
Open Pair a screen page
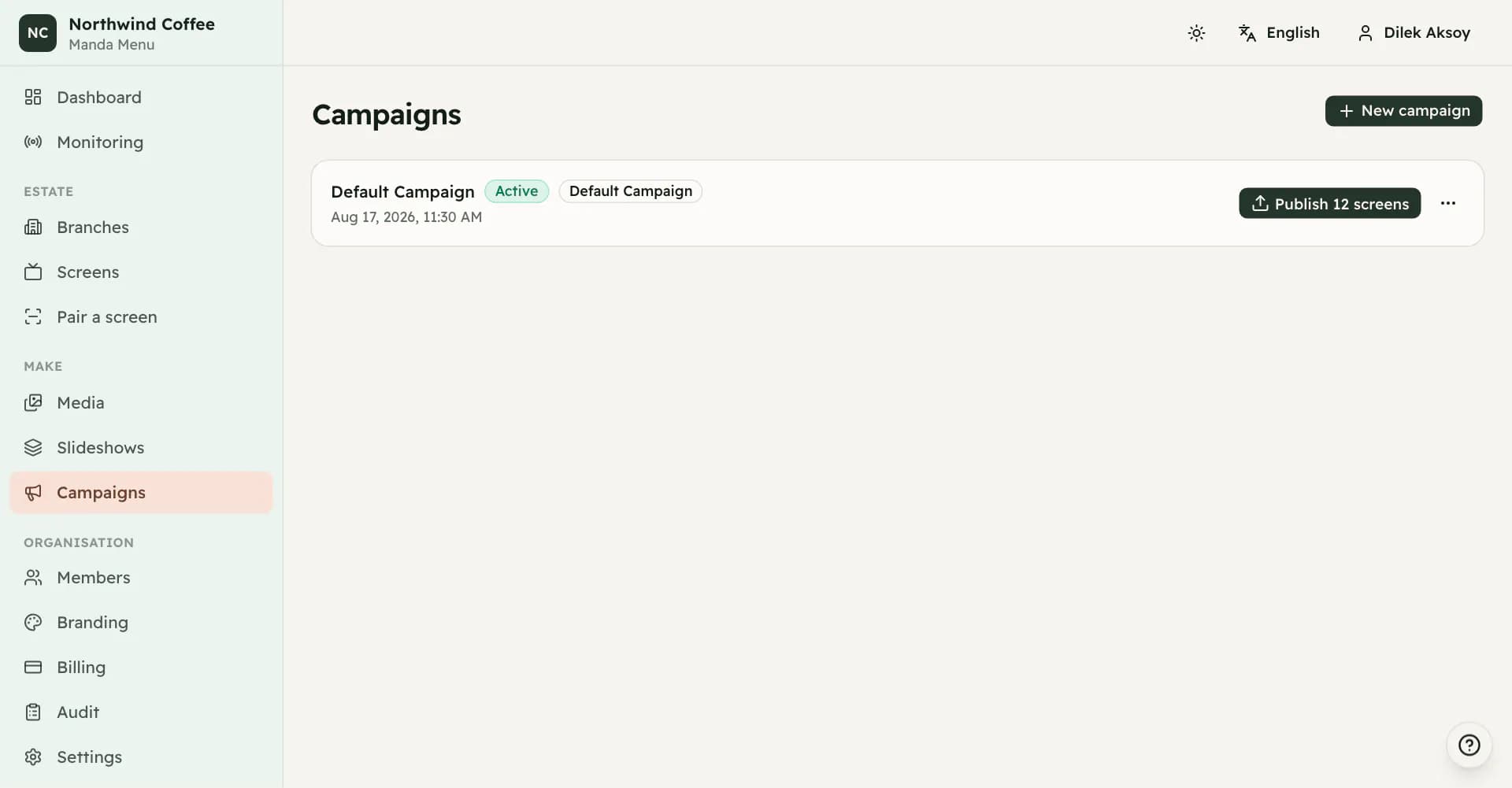141,316
